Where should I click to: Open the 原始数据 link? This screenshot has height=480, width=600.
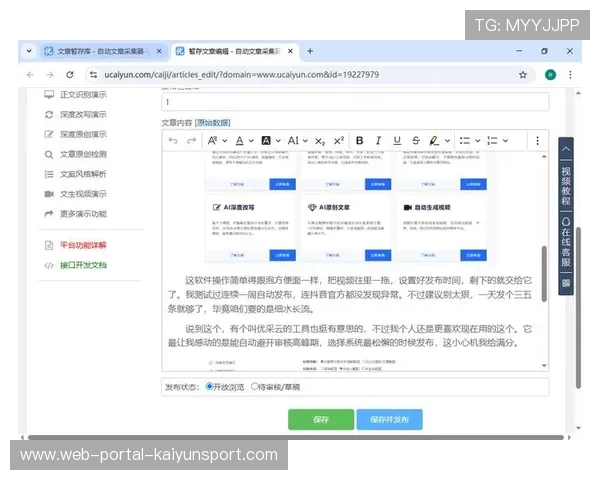tap(213, 123)
